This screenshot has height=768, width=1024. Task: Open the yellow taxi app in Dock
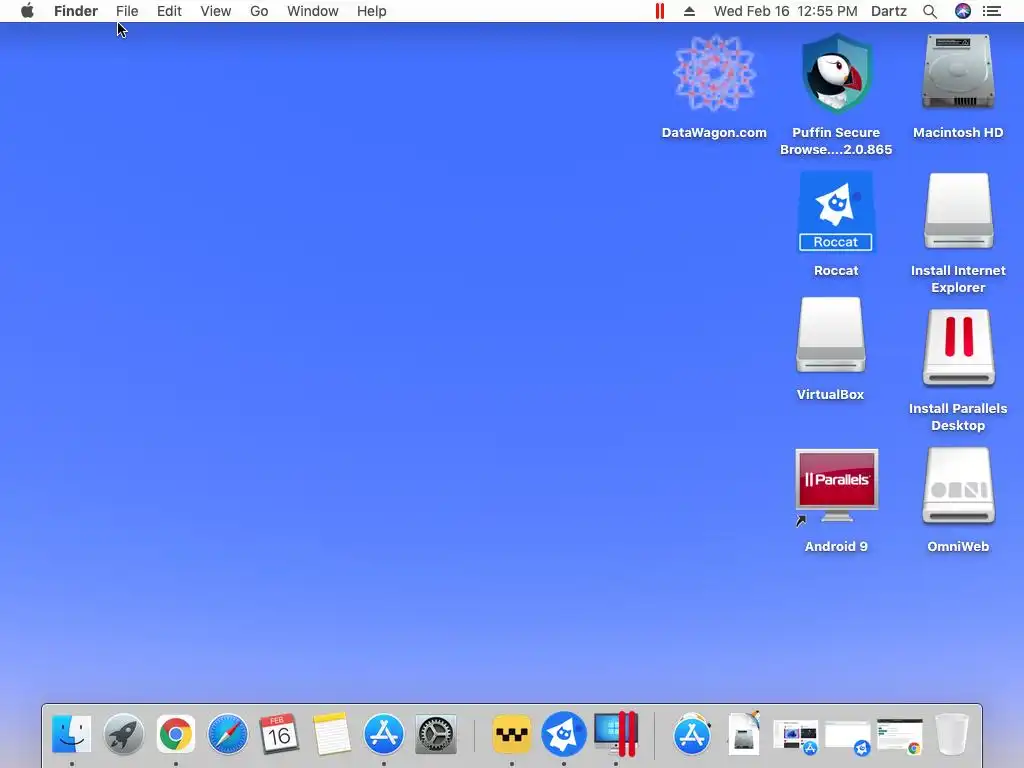[x=511, y=734]
